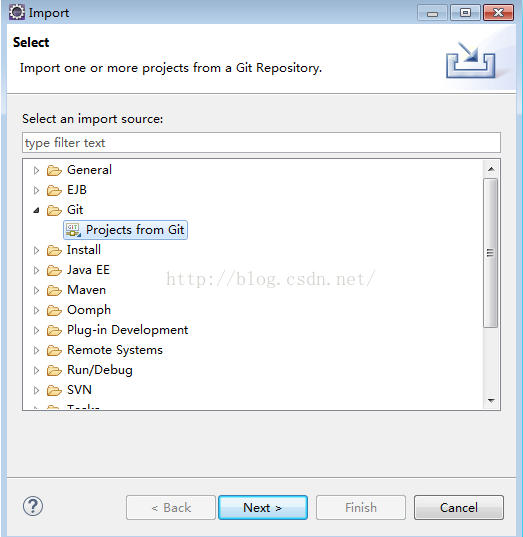Expand the Java EE category
The image size is (523, 537).
[x=36, y=270]
